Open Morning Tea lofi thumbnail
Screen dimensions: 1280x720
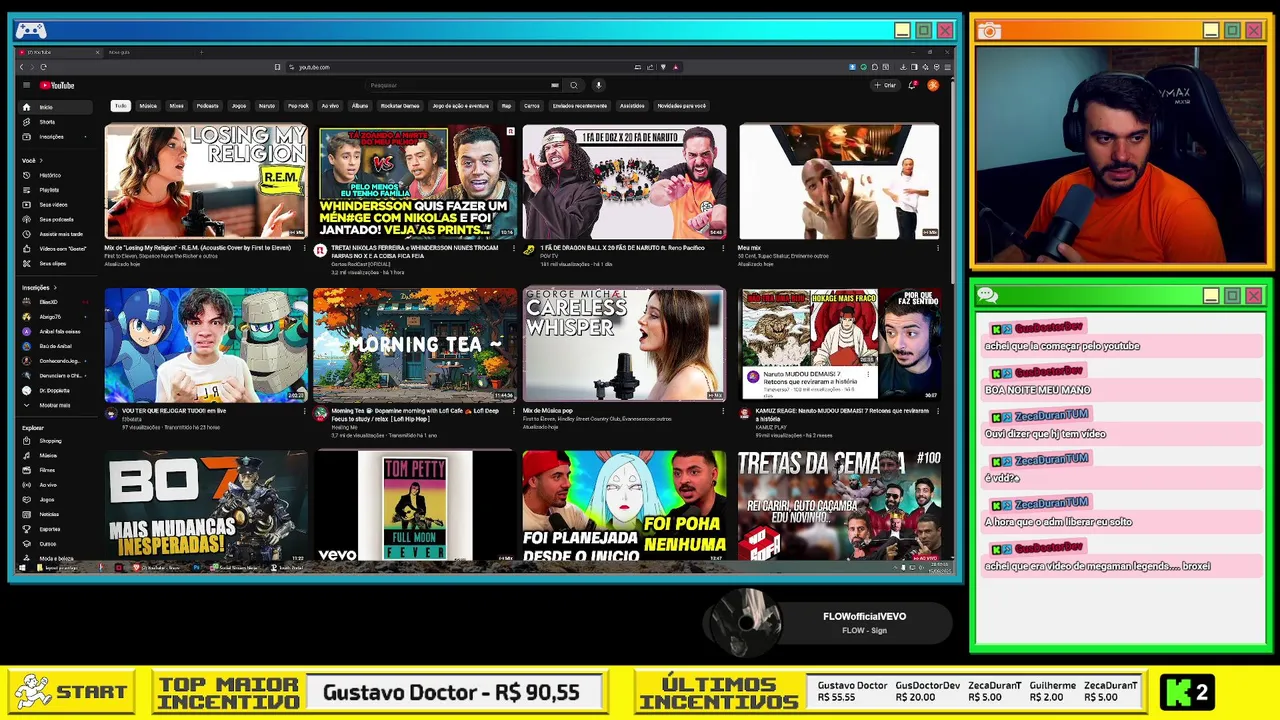[x=415, y=345]
